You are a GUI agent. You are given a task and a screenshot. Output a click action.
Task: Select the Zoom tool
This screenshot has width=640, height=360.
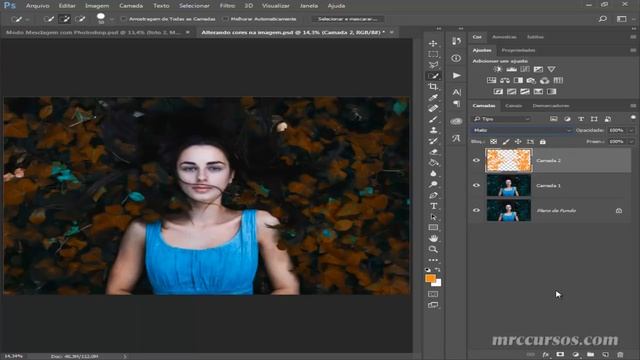tap(433, 249)
